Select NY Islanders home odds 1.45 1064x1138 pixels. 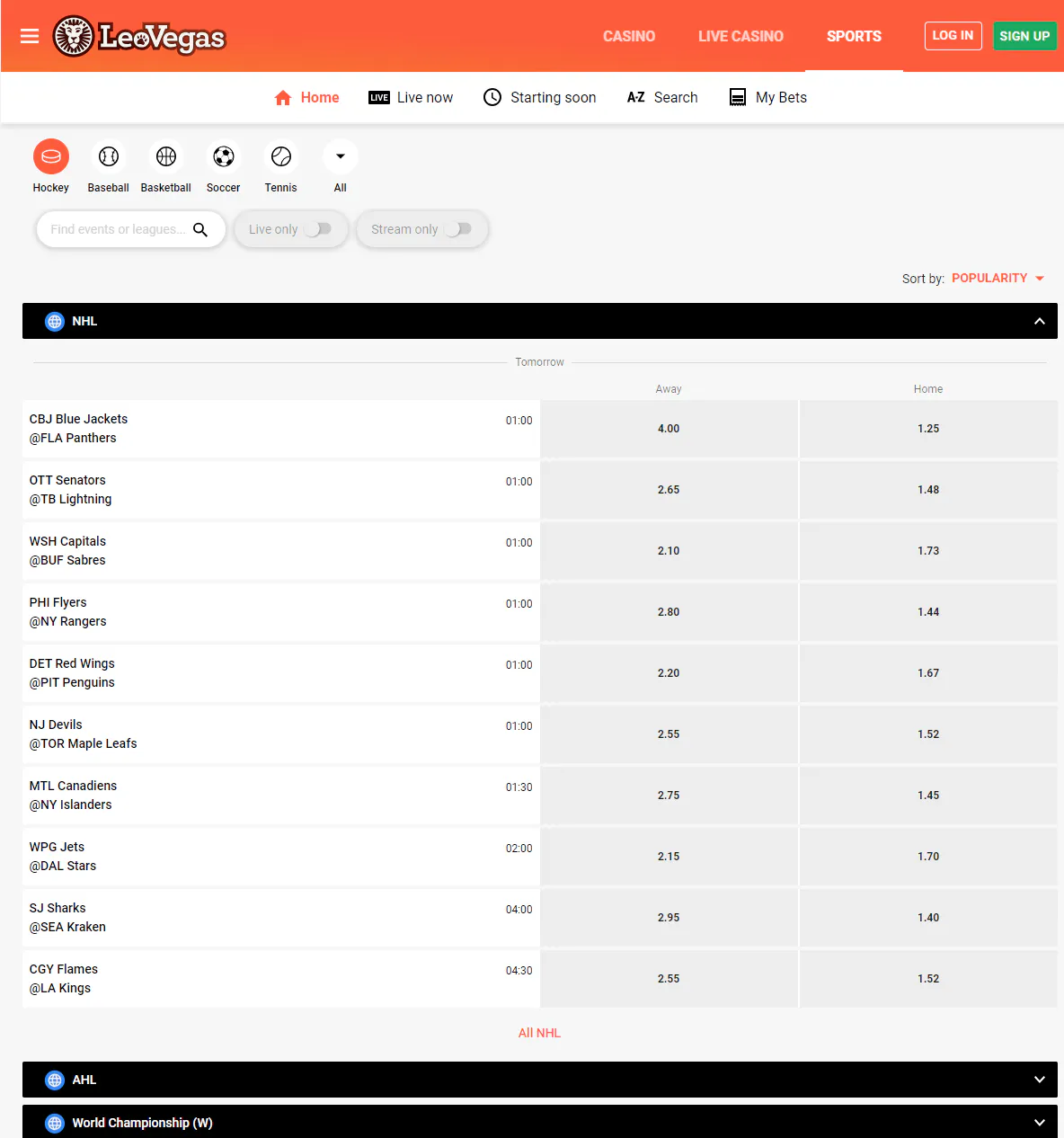(928, 796)
